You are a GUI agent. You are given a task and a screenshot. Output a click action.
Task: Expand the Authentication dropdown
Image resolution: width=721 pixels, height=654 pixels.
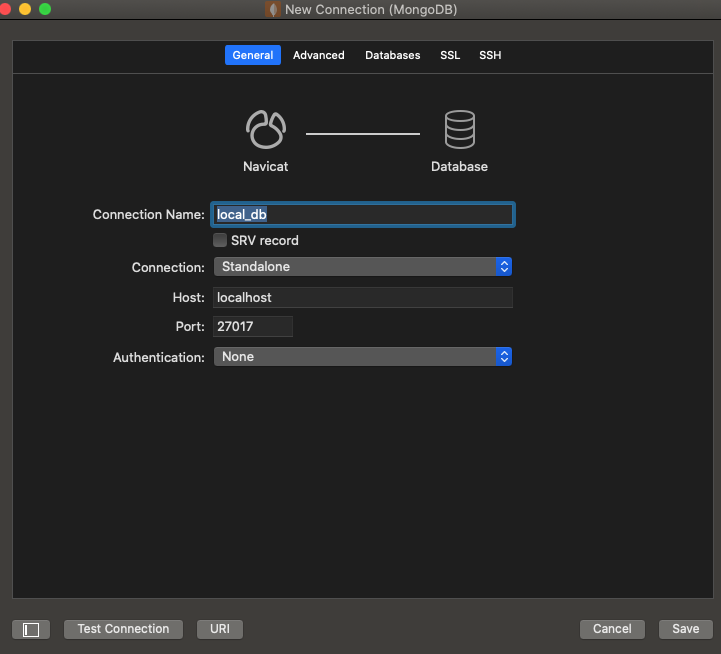point(362,357)
